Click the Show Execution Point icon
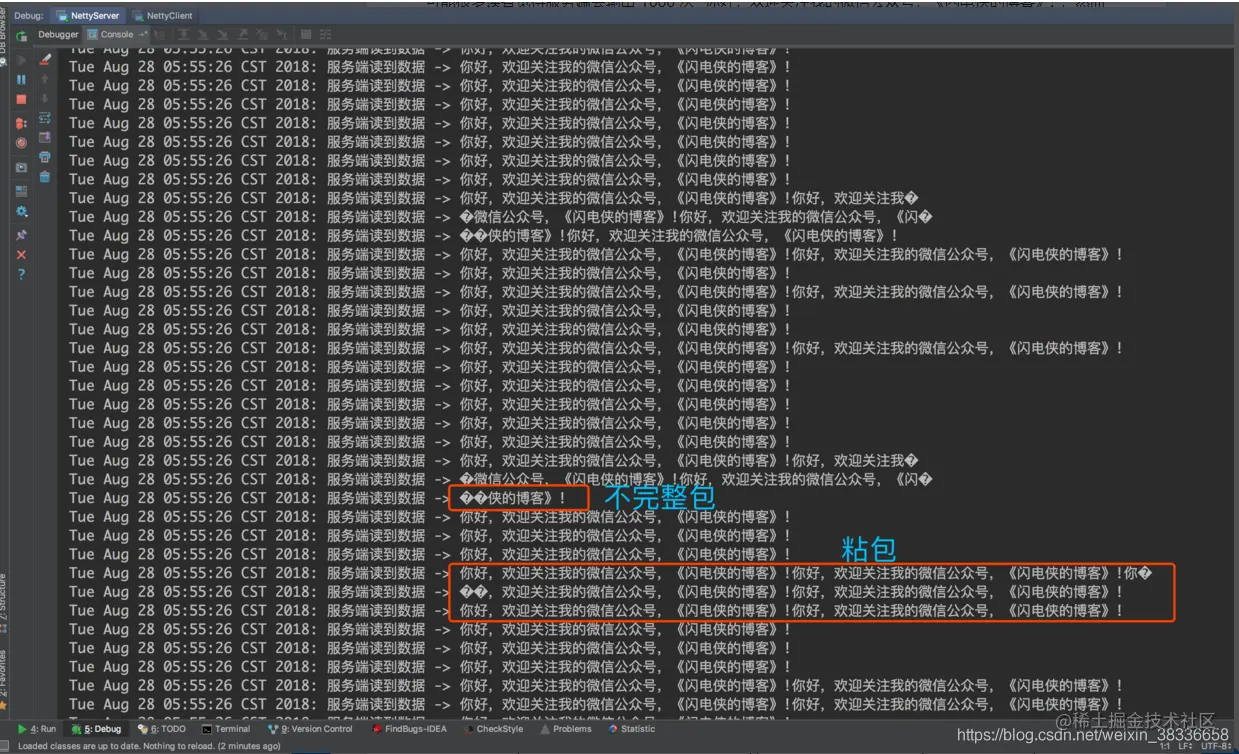This screenshot has height=754, width=1239. point(160,35)
